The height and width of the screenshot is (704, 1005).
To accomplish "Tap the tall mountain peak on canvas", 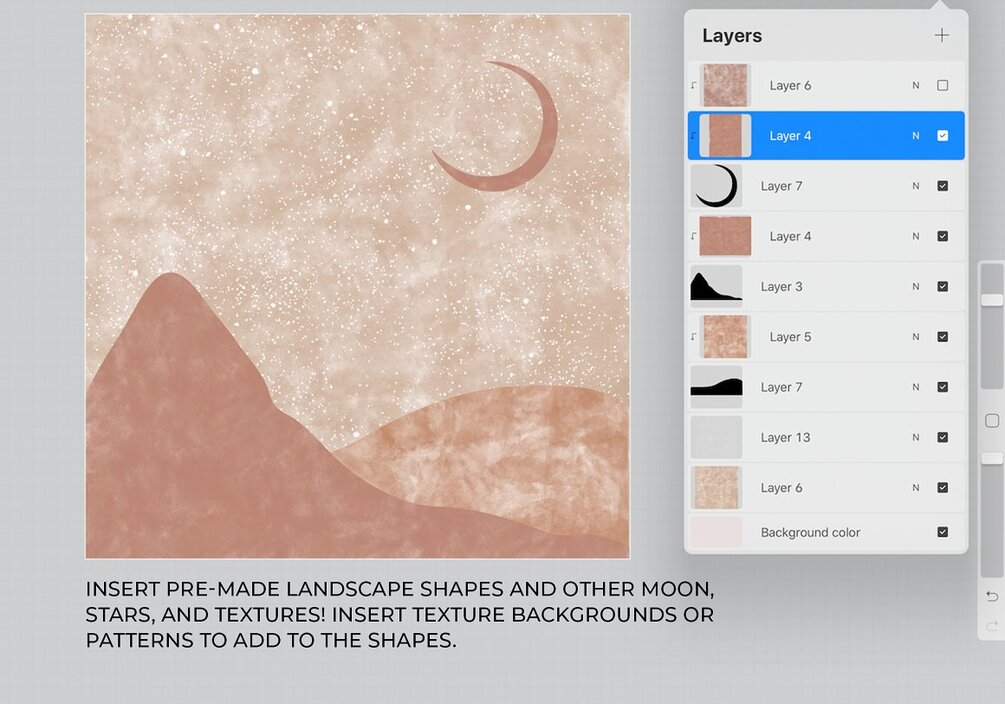I will (172, 301).
